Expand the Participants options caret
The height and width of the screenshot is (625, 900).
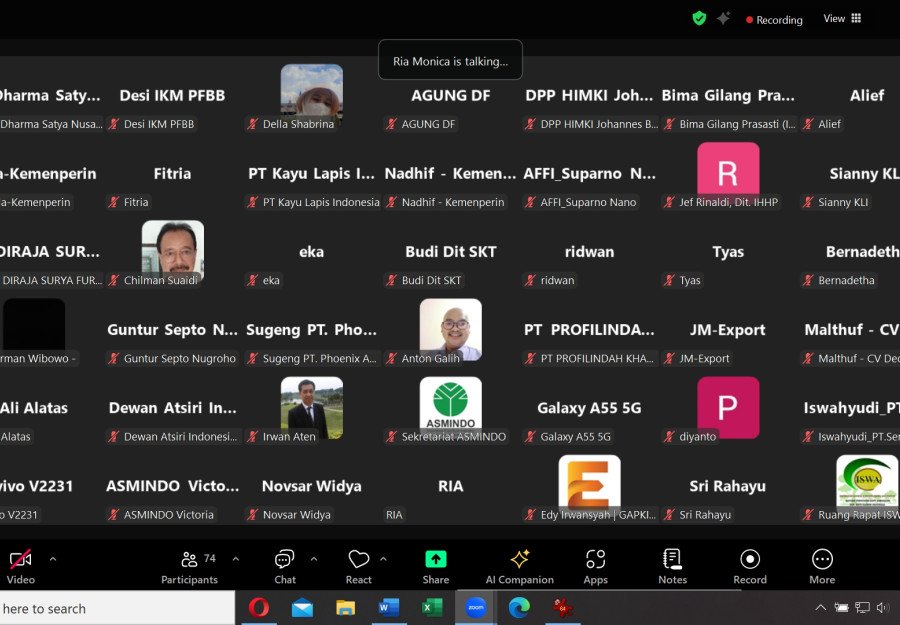point(236,559)
